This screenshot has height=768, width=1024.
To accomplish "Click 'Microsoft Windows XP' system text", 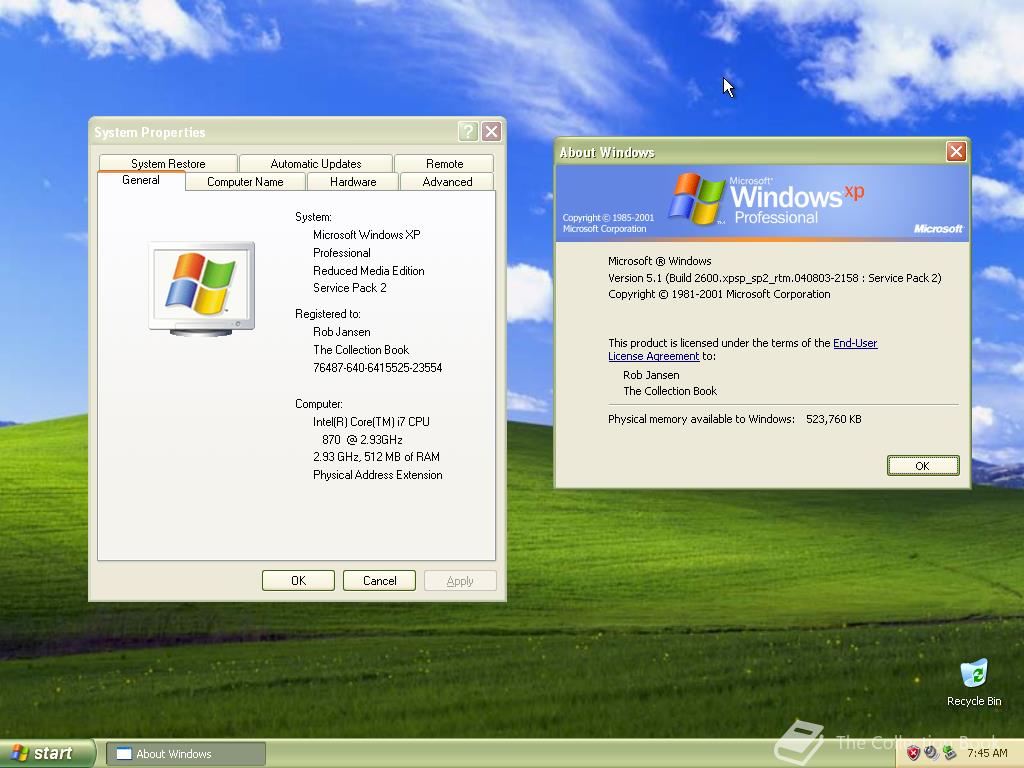I will pos(366,234).
